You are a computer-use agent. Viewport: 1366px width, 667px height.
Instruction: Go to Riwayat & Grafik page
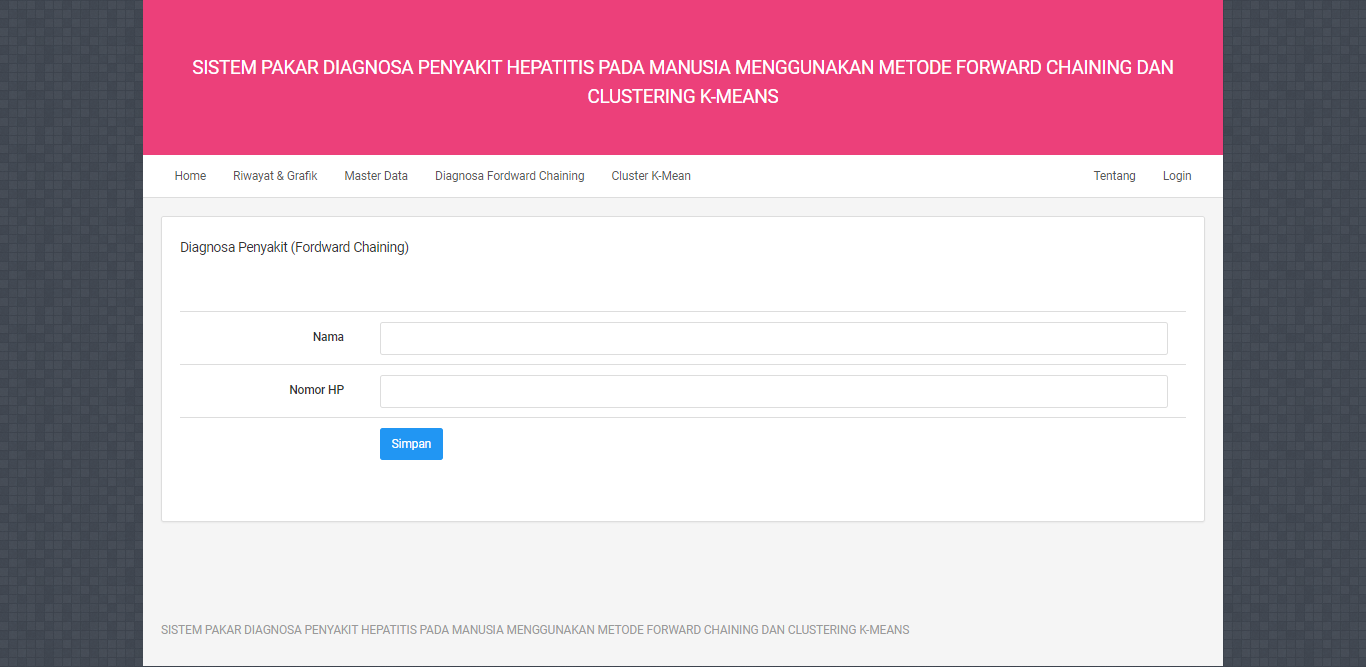pyautogui.click(x=275, y=176)
